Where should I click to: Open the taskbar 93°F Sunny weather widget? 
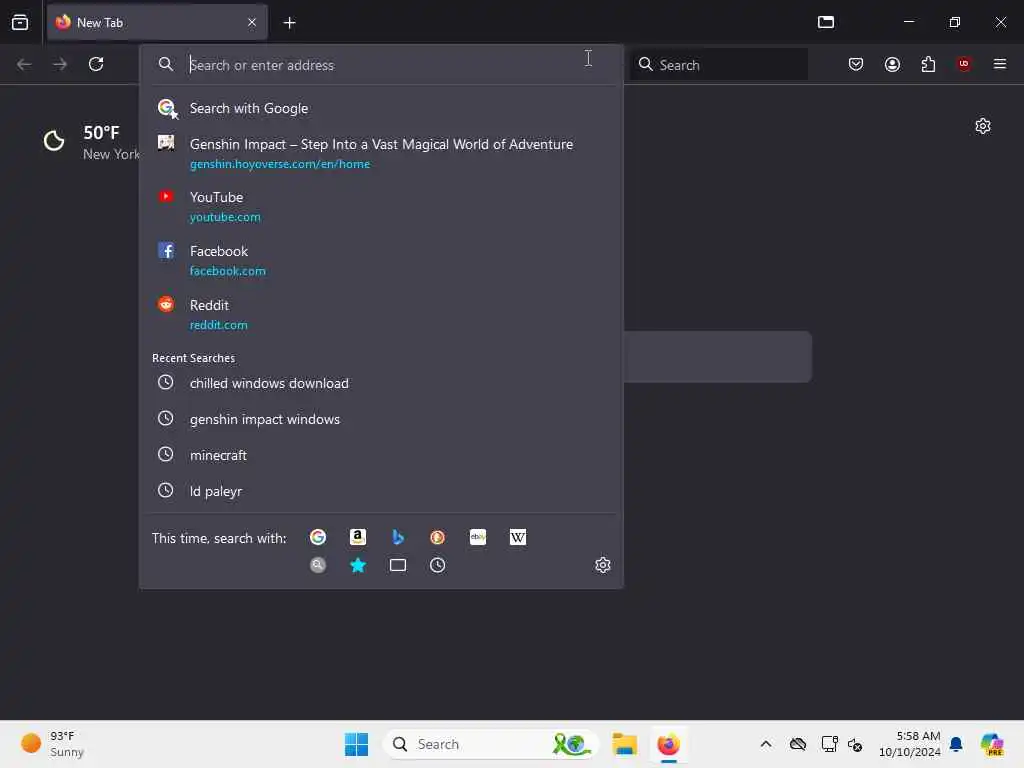(x=52, y=744)
